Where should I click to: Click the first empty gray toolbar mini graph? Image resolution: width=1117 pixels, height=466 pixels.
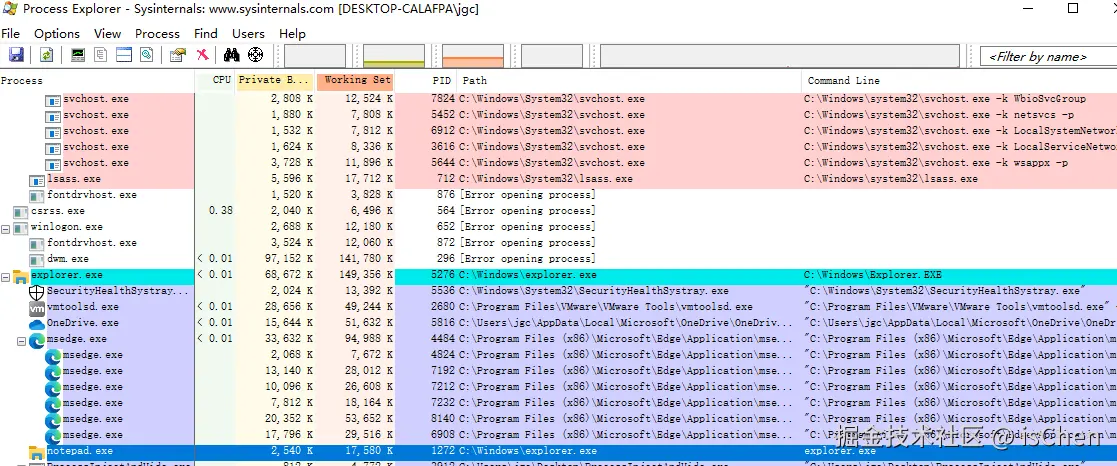315,56
